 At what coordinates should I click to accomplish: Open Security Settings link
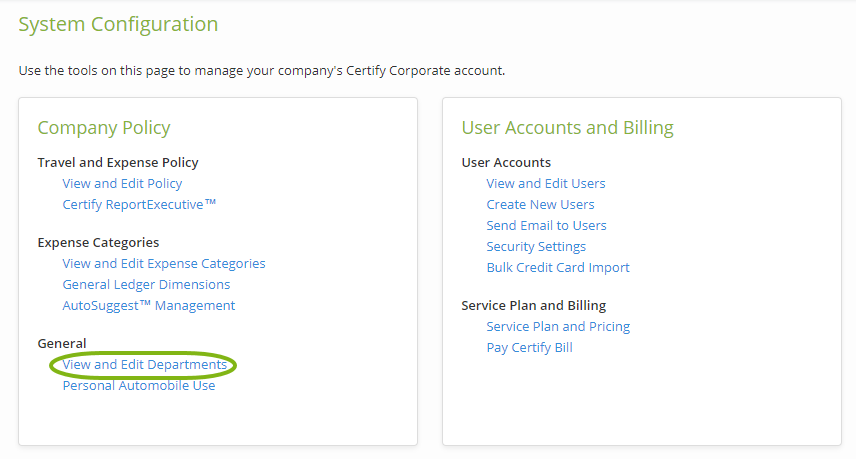coord(536,246)
